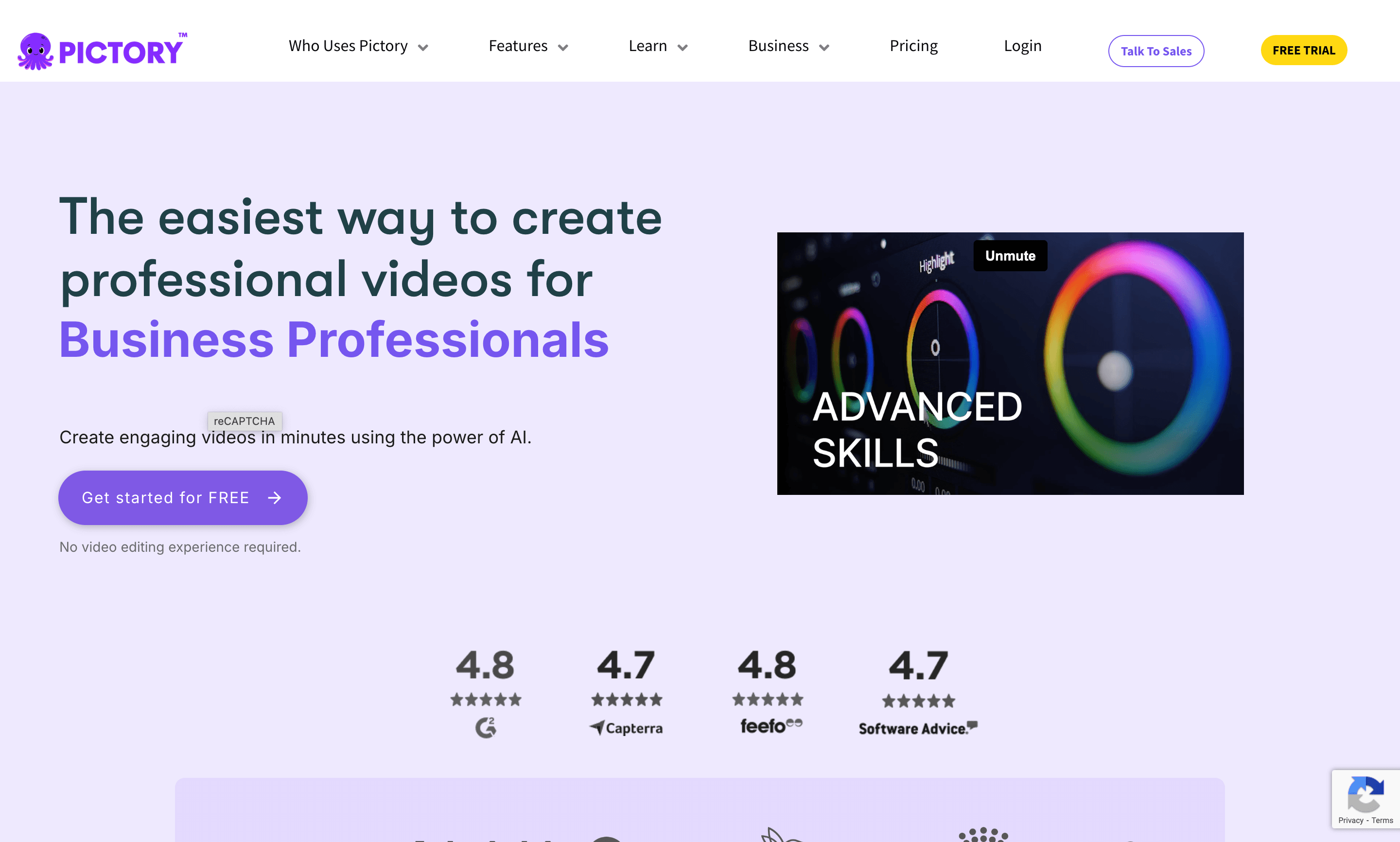Navigate to Pricing page

point(913,45)
